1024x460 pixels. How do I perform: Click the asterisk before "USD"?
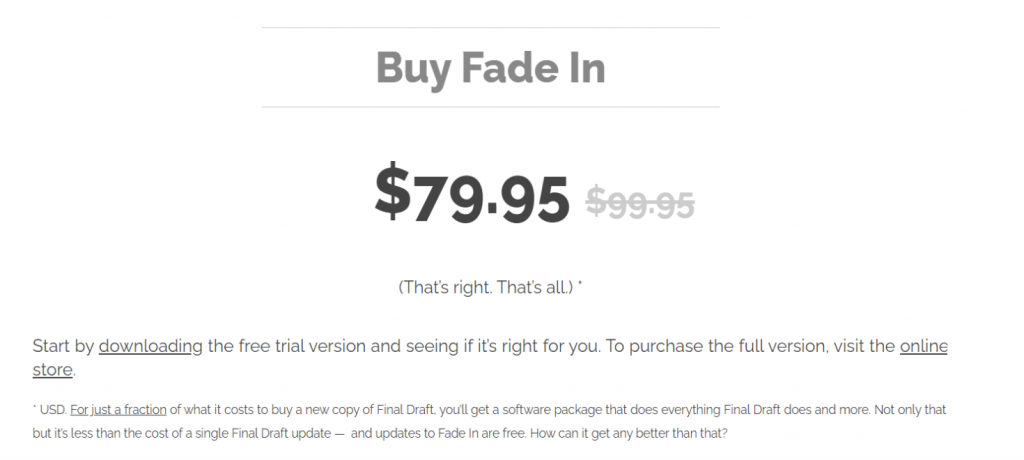coord(34,407)
